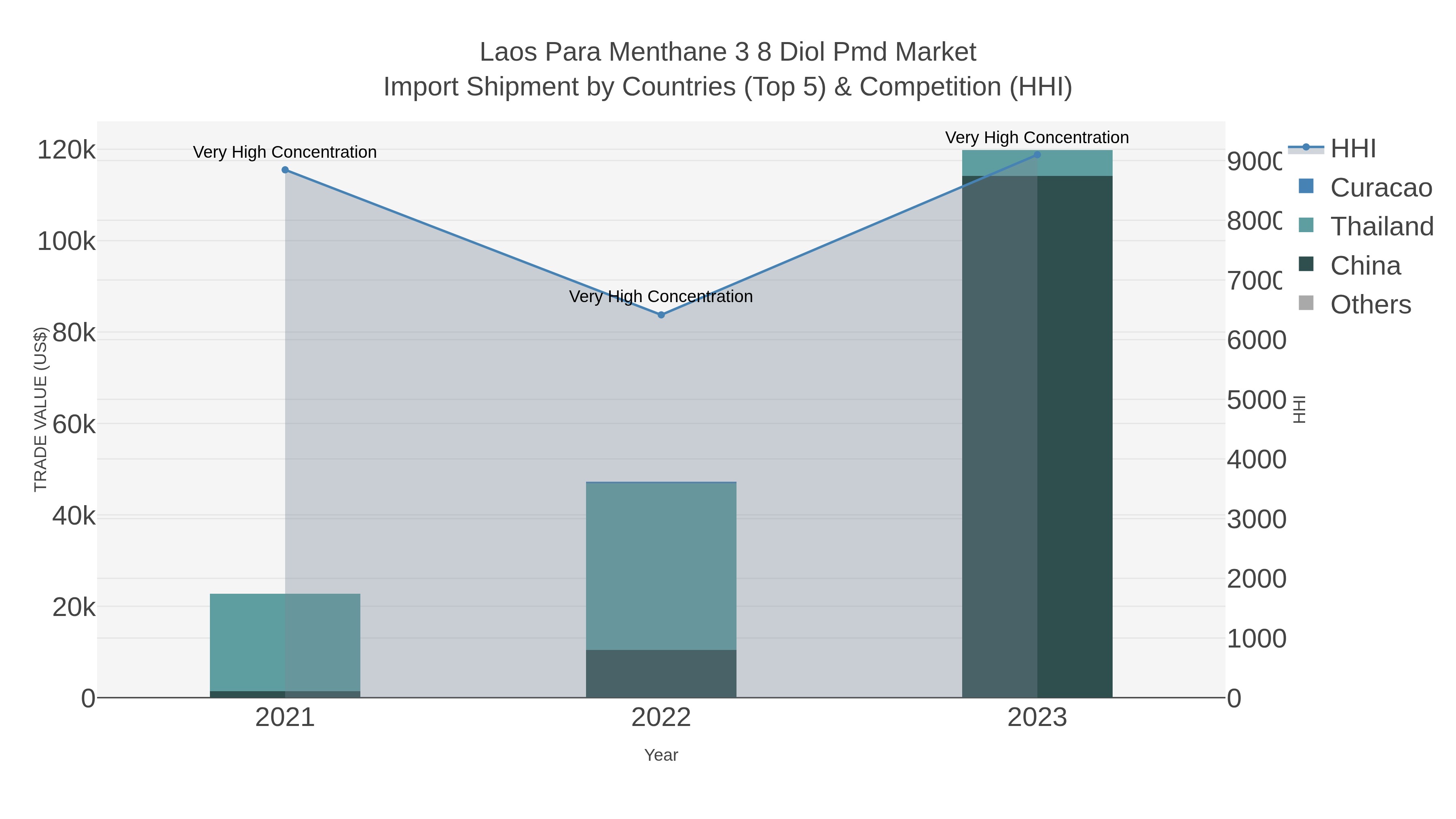Click the 2021 Thailand bar segment
Image resolution: width=1456 pixels, height=819 pixels.
click(x=285, y=643)
